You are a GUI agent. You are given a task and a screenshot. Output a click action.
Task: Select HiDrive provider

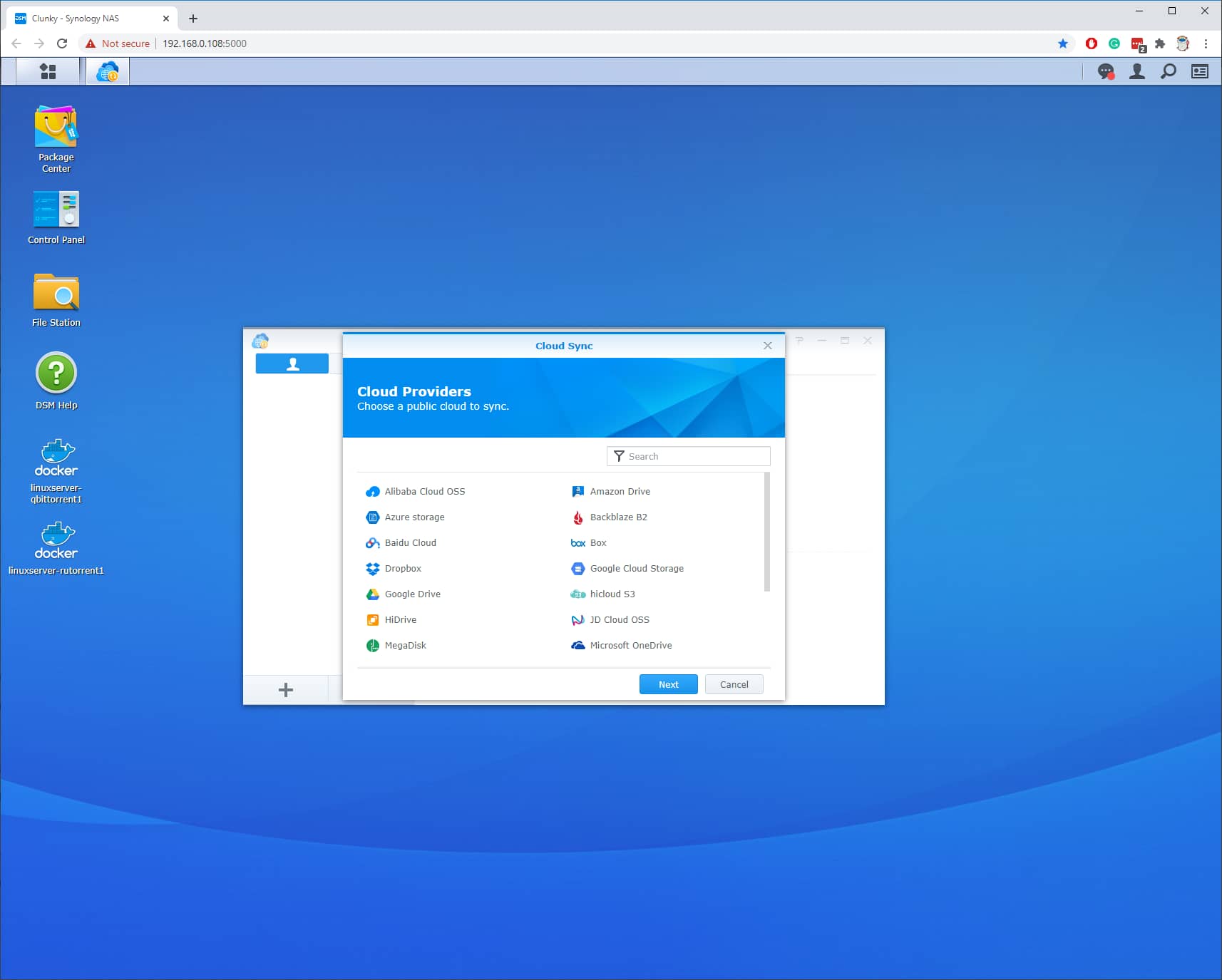(391, 619)
